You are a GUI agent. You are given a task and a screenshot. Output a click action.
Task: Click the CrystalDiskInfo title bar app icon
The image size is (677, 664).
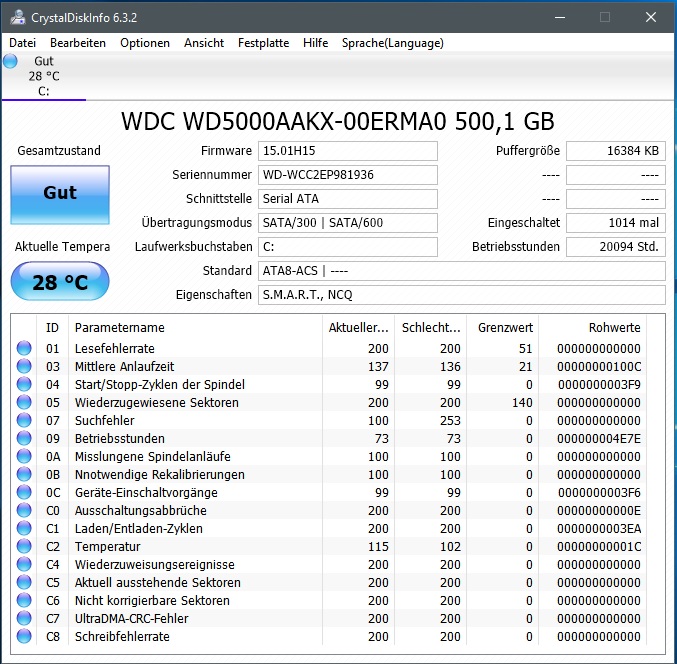coord(18,17)
